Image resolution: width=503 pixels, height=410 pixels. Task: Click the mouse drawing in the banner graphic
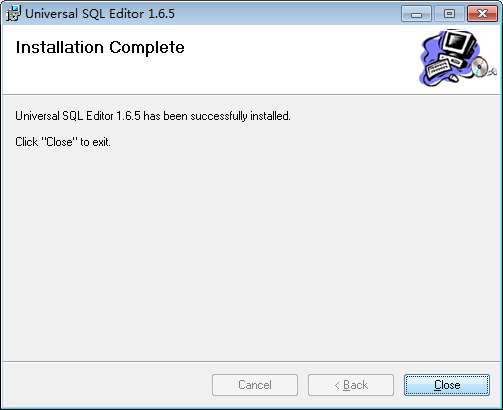coord(453,78)
